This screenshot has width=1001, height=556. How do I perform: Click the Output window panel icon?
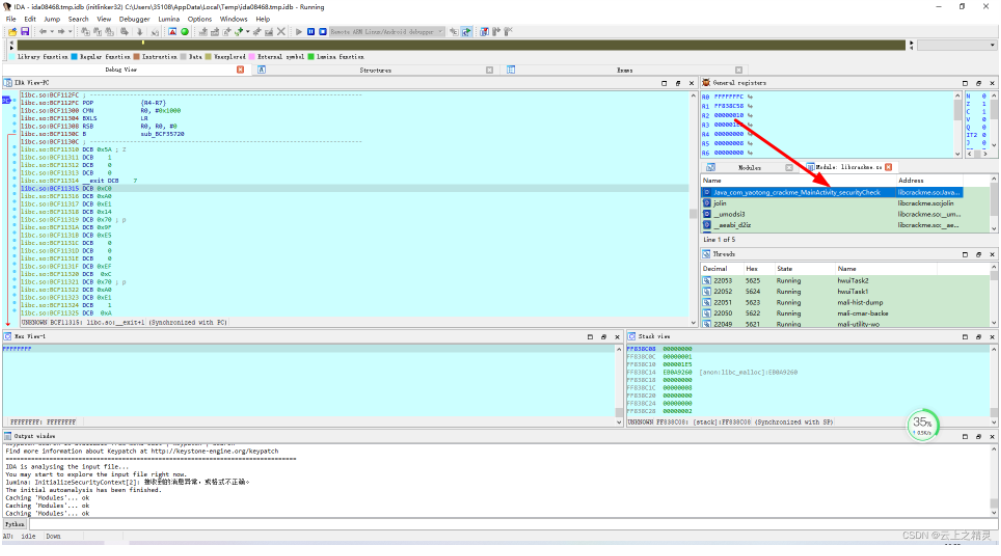pos(8,436)
